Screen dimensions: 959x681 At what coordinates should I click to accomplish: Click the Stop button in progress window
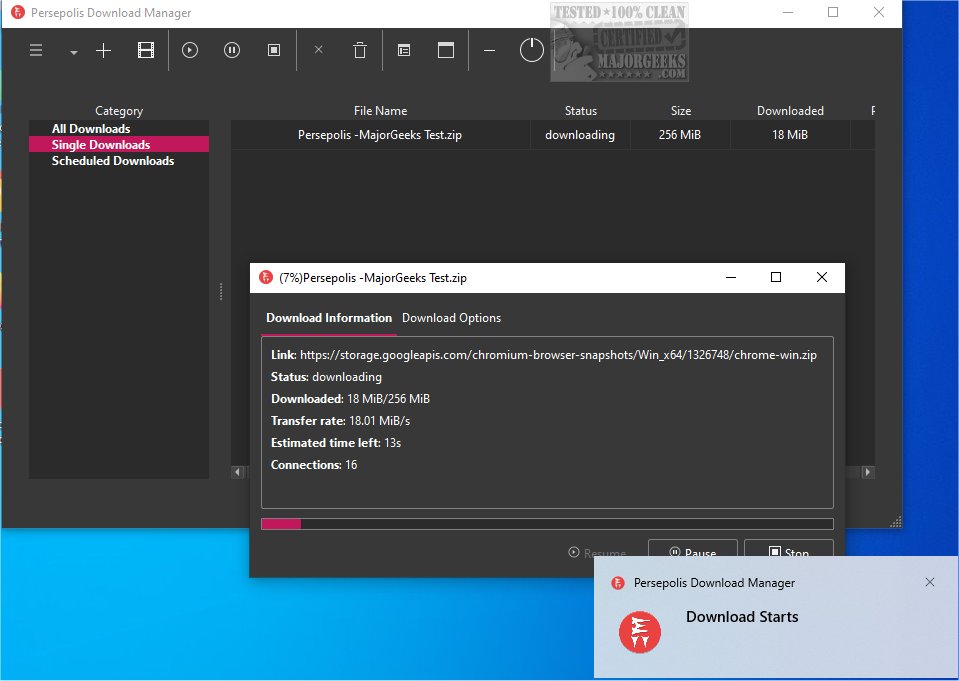tap(788, 549)
